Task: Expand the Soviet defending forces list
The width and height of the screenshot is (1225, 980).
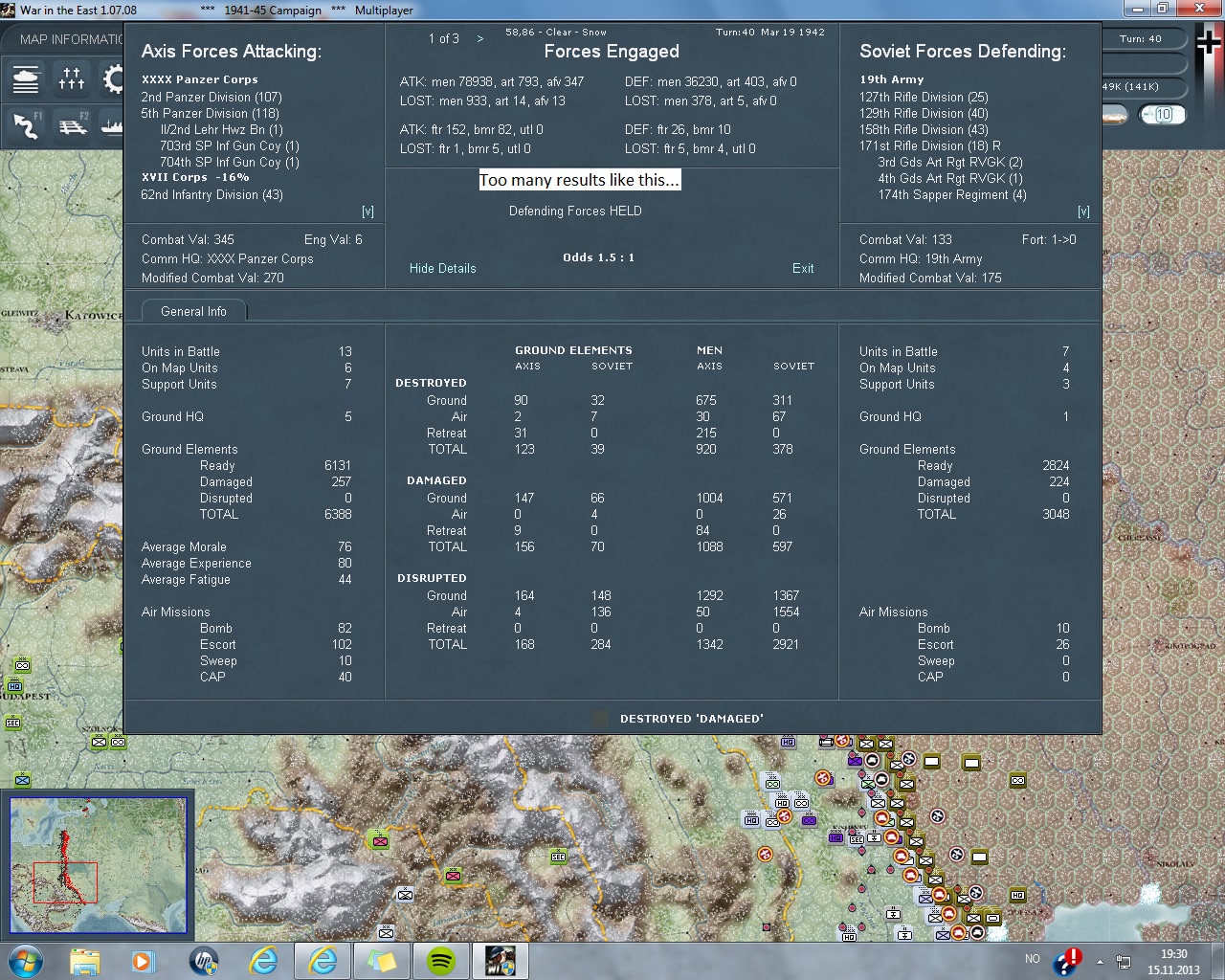Action: point(1083,212)
